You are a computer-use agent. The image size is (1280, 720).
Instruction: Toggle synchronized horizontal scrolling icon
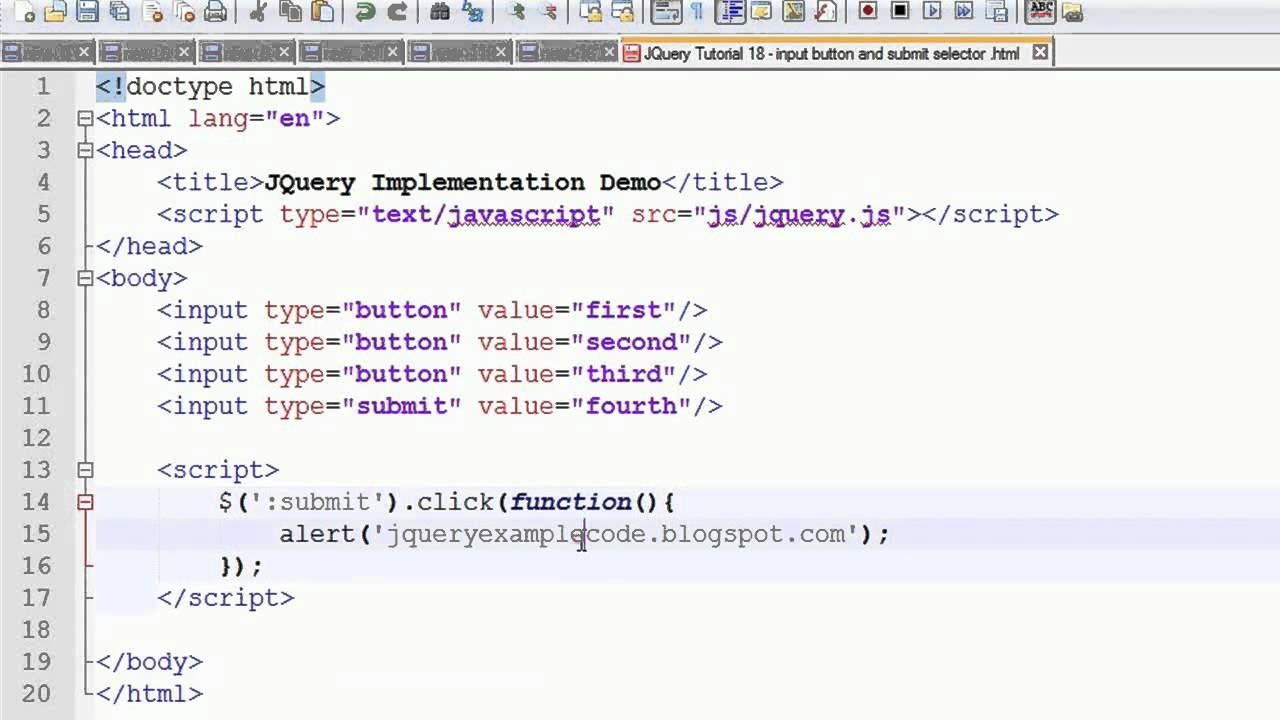[623, 11]
